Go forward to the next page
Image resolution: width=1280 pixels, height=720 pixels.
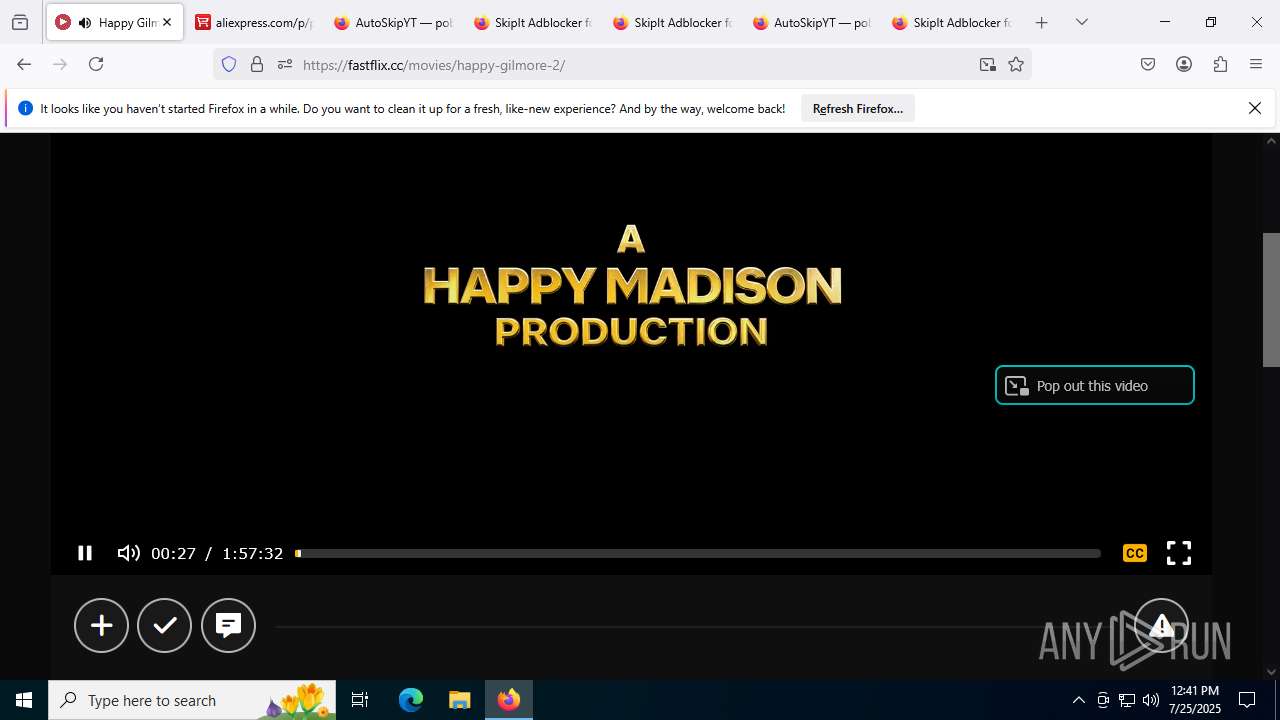(x=60, y=64)
